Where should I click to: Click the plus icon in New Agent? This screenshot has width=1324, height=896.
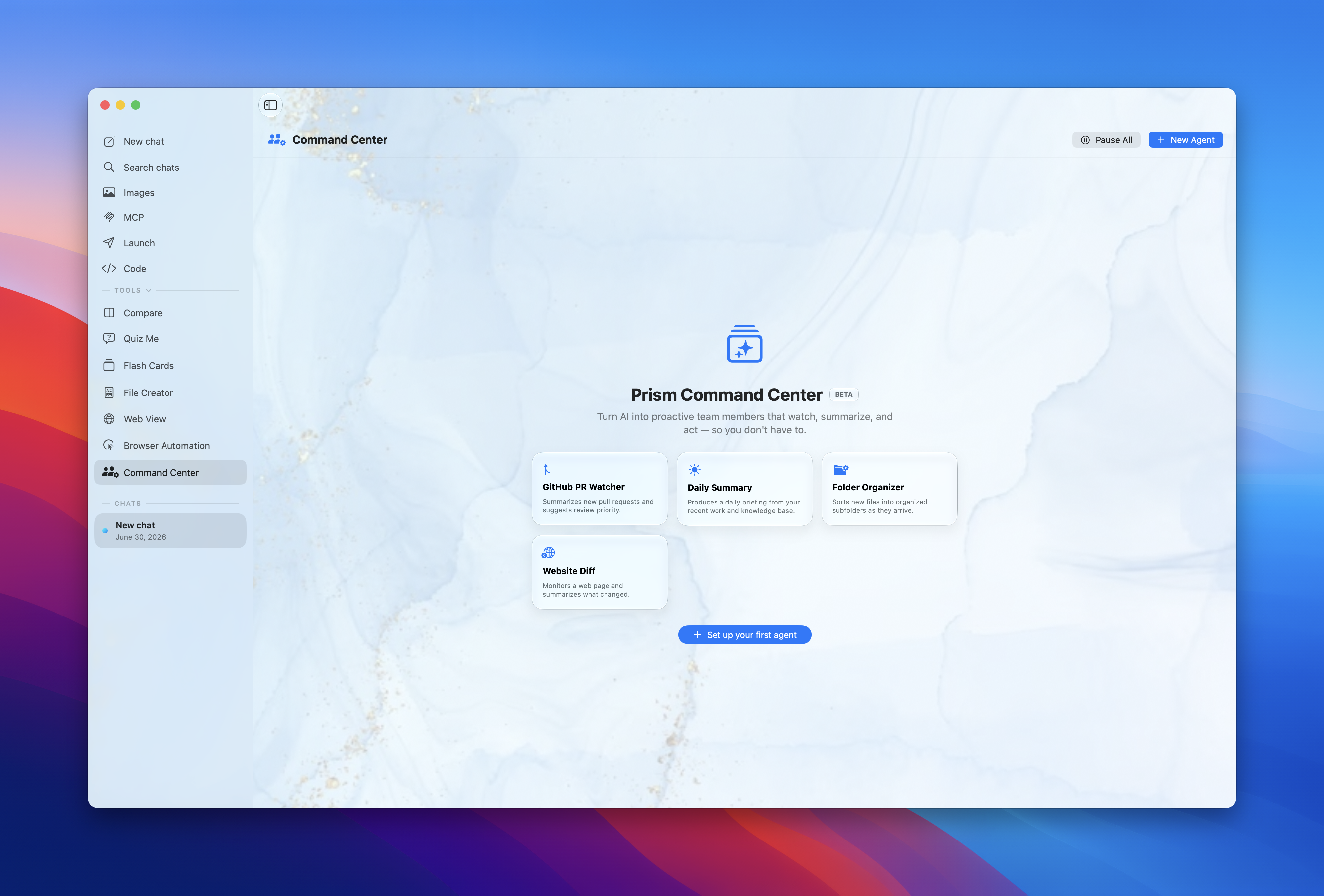1160,140
